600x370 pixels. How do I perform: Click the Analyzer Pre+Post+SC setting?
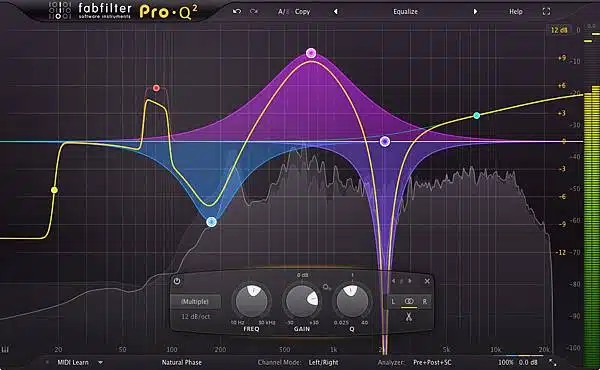432,362
